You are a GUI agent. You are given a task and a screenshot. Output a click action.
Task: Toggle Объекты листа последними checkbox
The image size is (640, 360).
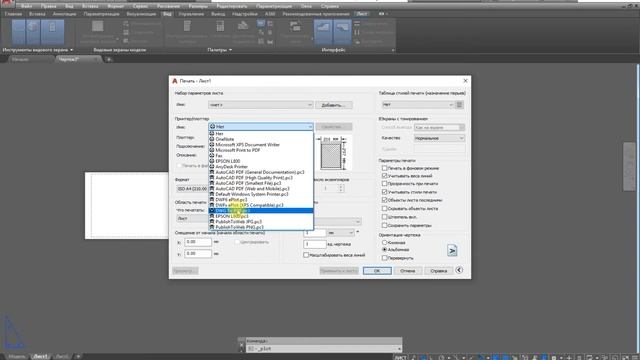pyautogui.click(x=384, y=200)
